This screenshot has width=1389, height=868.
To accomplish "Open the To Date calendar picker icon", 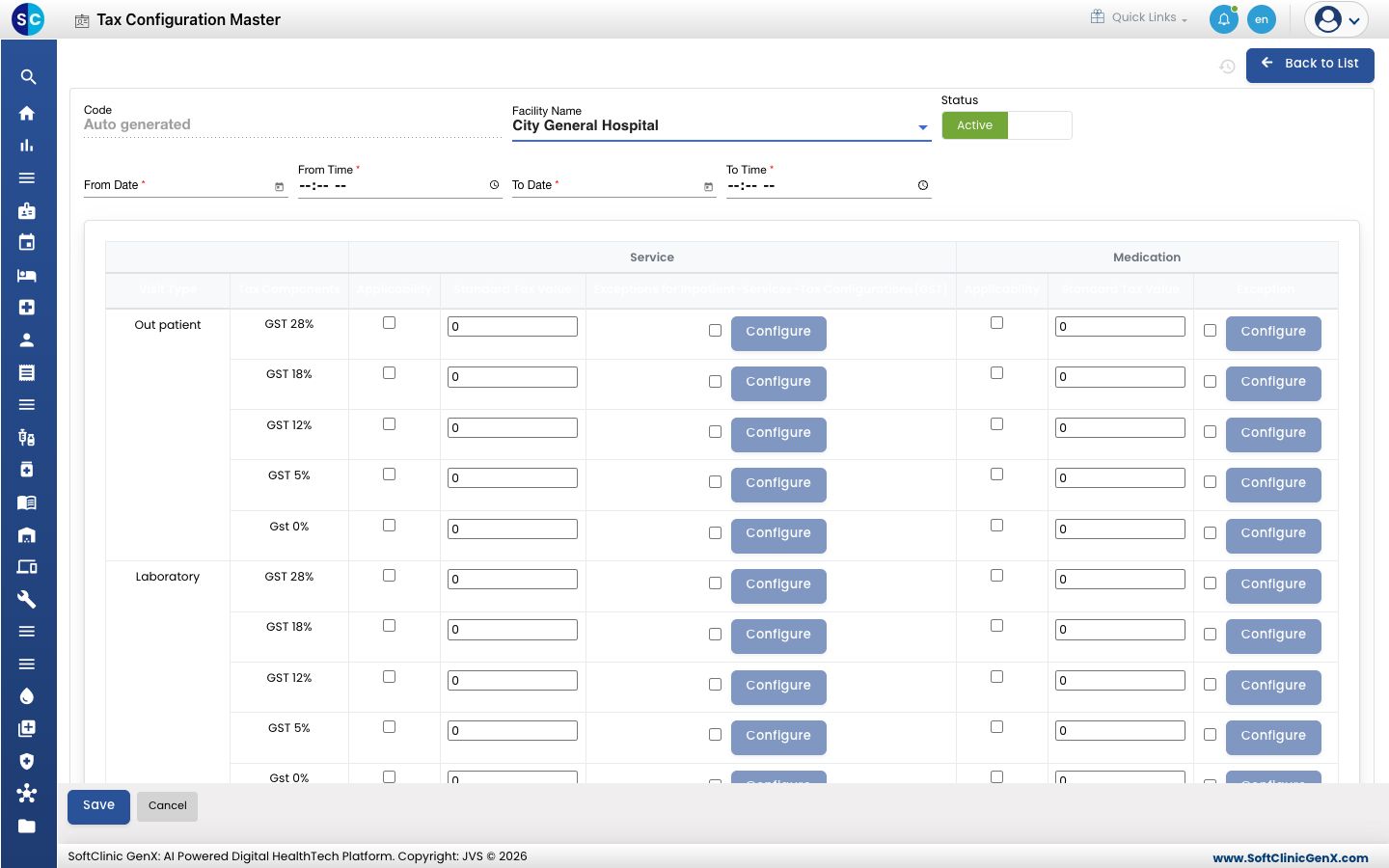I will click(709, 186).
